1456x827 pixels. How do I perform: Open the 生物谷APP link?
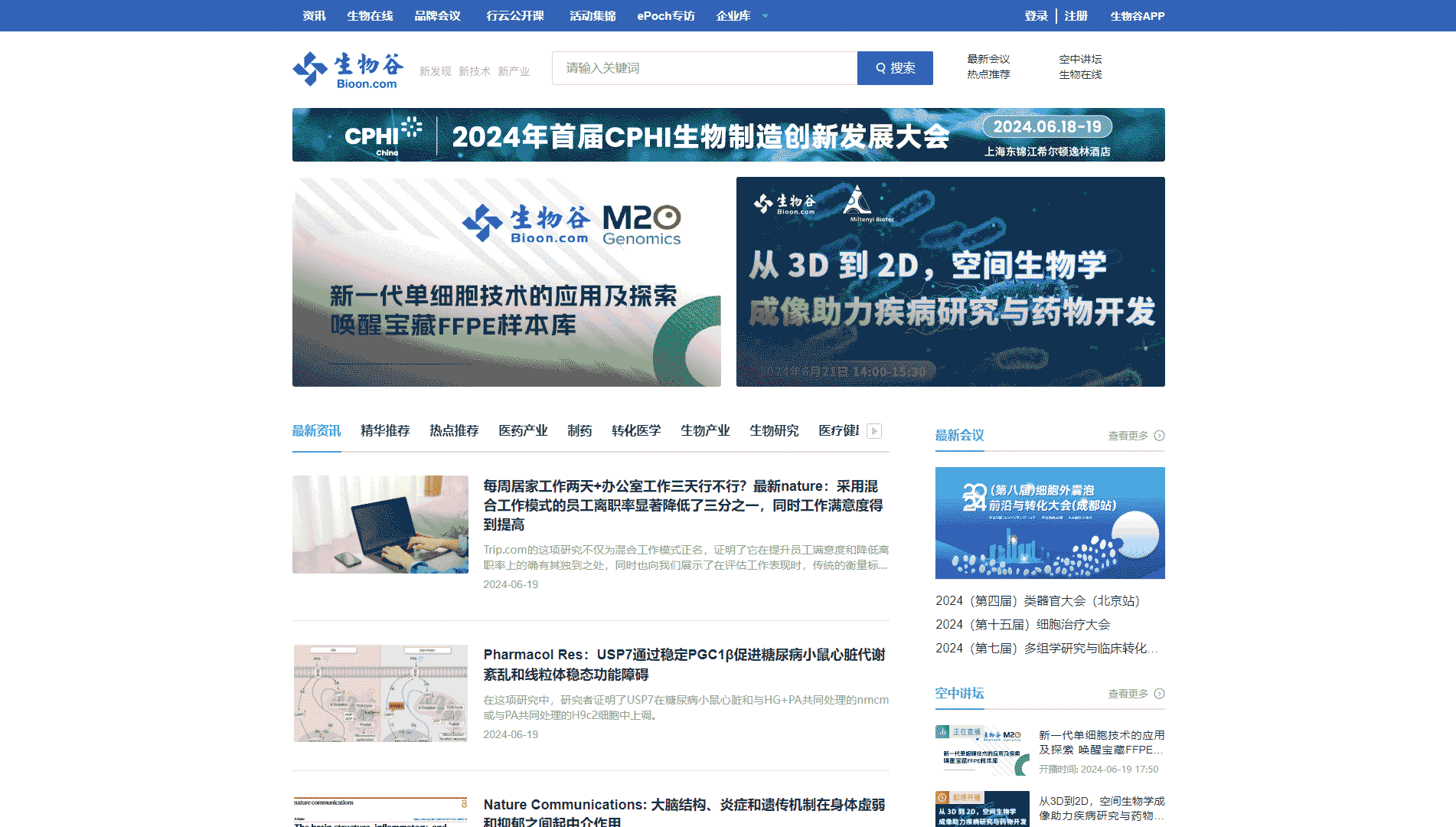(x=1138, y=16)
